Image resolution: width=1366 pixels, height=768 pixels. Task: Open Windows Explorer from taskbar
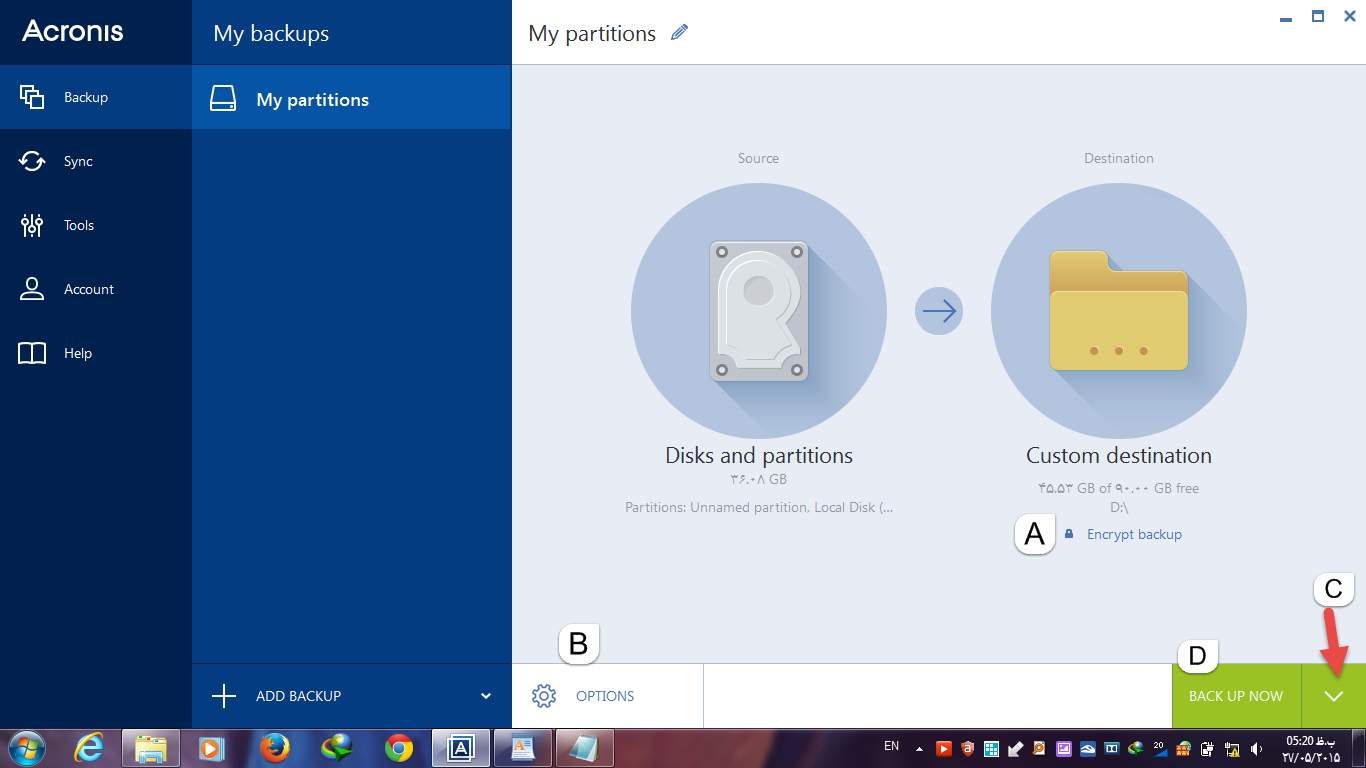click(x=151, y=748)
